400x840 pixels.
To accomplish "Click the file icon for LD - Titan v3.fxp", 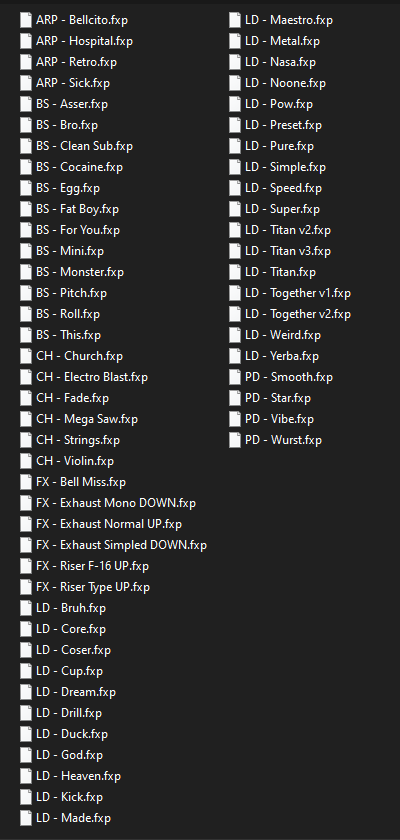I will [235, 251].
